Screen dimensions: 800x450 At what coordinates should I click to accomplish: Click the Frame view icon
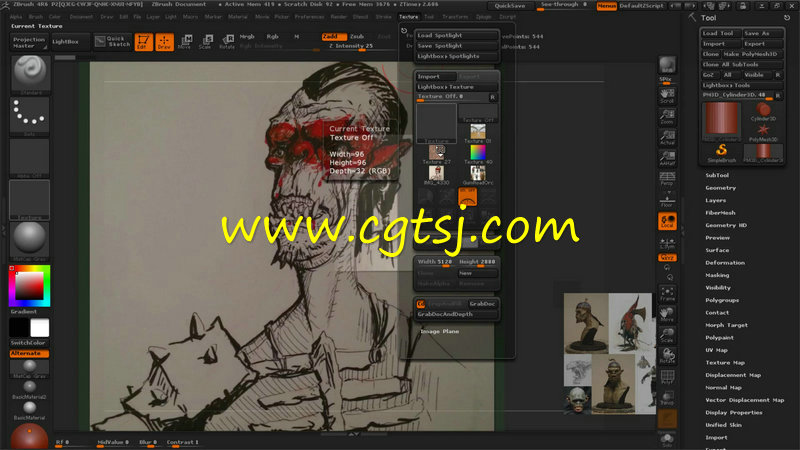click(667, 294)
